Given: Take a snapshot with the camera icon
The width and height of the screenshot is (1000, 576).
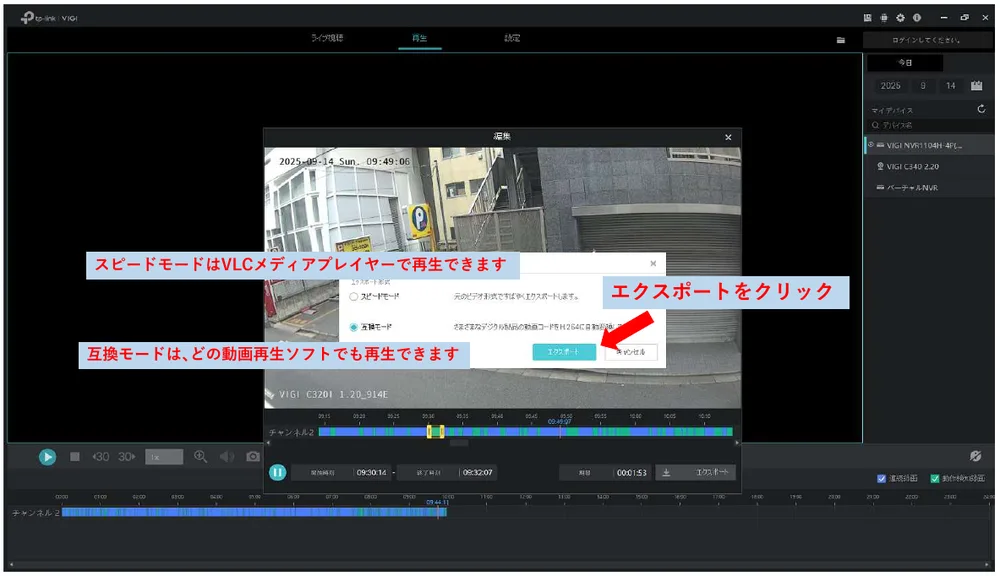Looking at the screenshot, I should 253,457.
